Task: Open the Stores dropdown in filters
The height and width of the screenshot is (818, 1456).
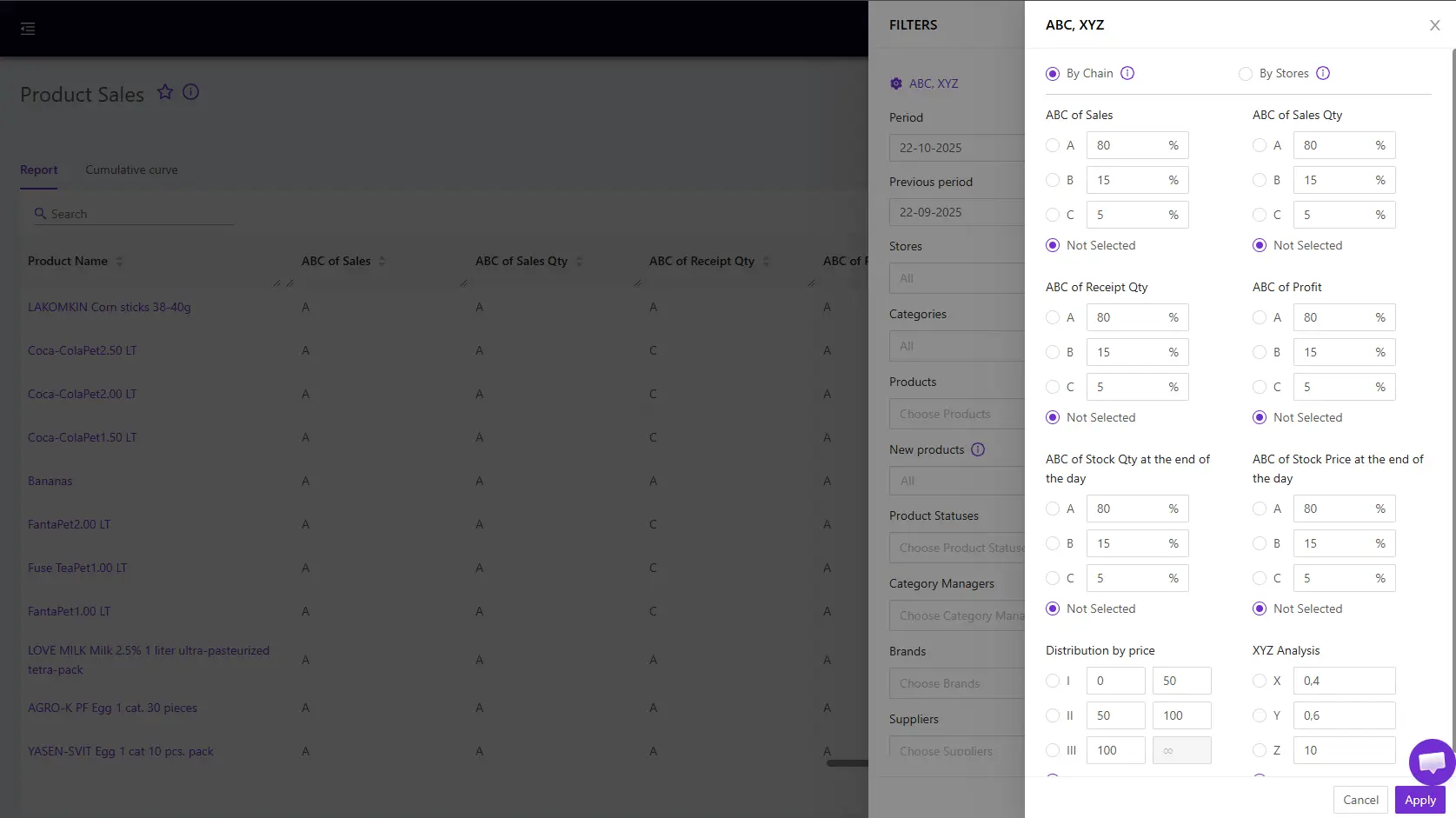Action: [956, 278]
